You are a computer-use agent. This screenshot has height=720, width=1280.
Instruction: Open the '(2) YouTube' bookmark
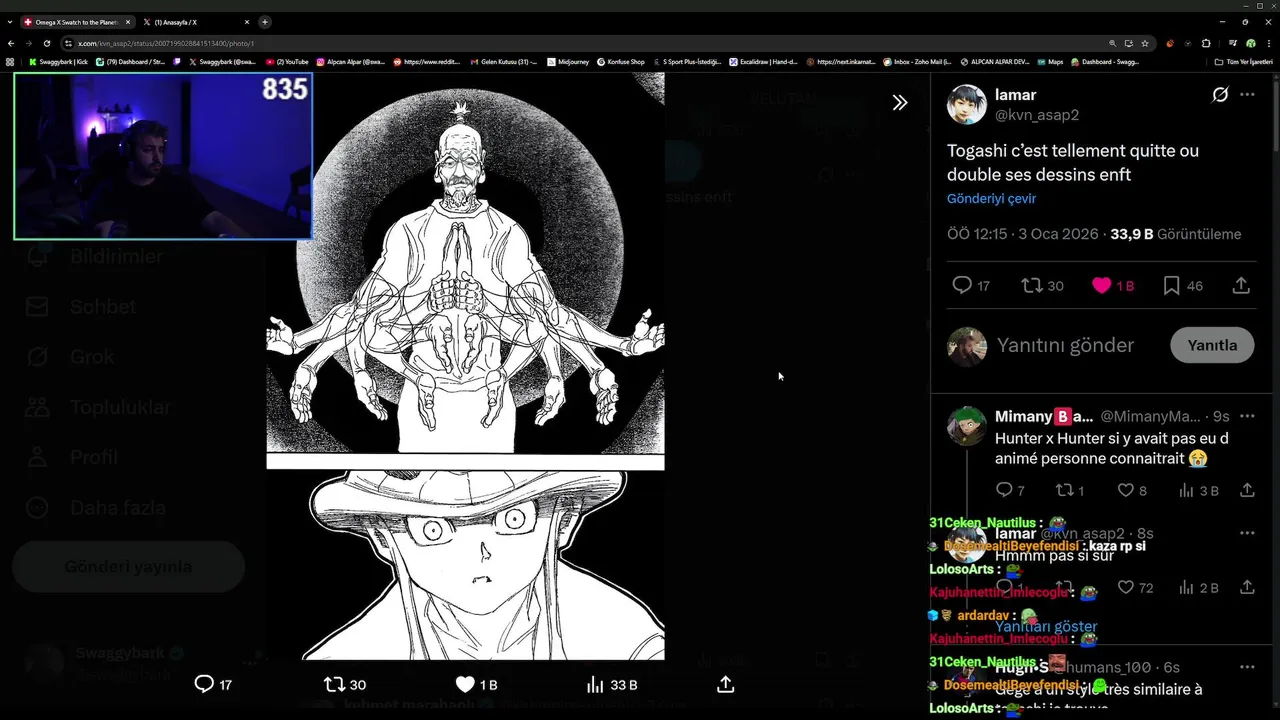pyautogui.click(x=288, y=62)
